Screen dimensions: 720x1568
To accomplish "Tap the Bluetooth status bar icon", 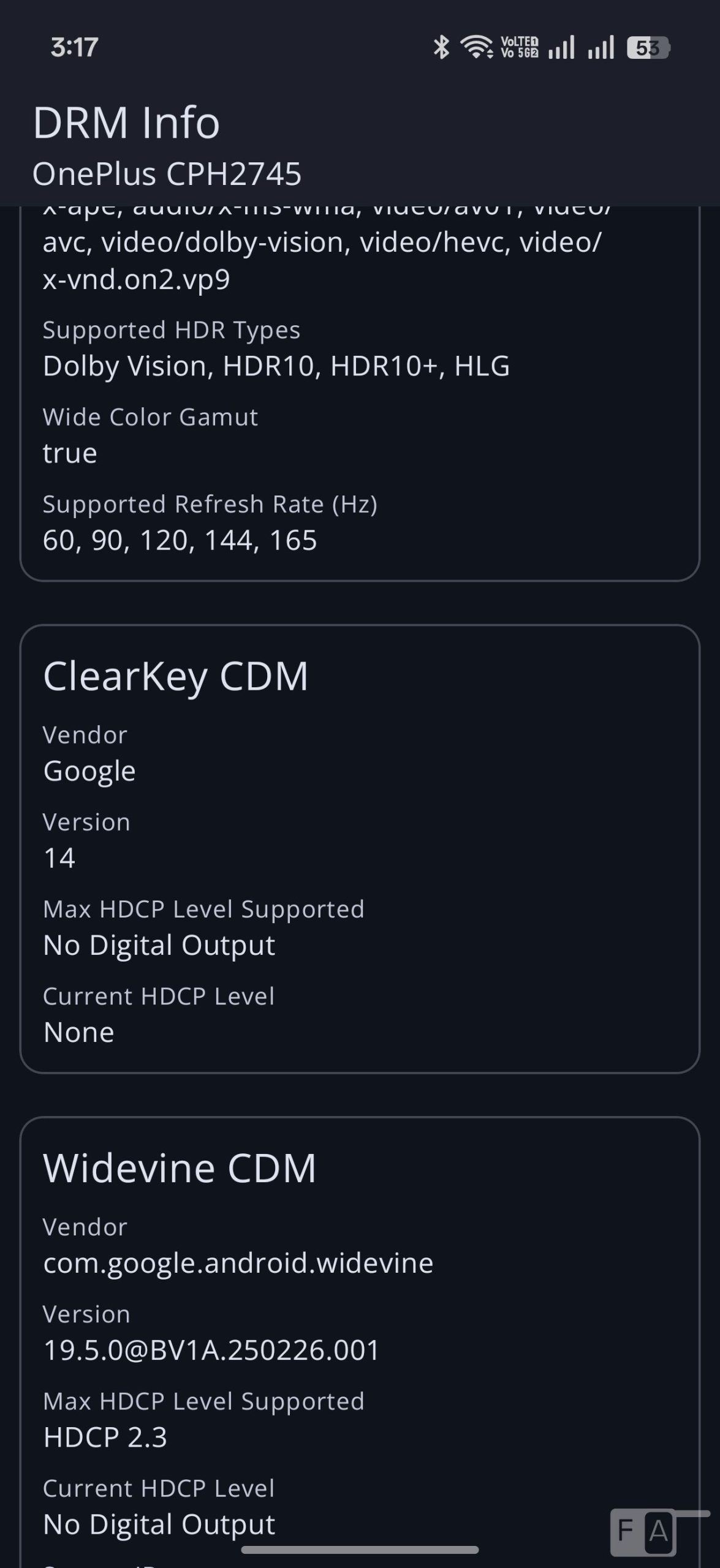I will point(441,48).
